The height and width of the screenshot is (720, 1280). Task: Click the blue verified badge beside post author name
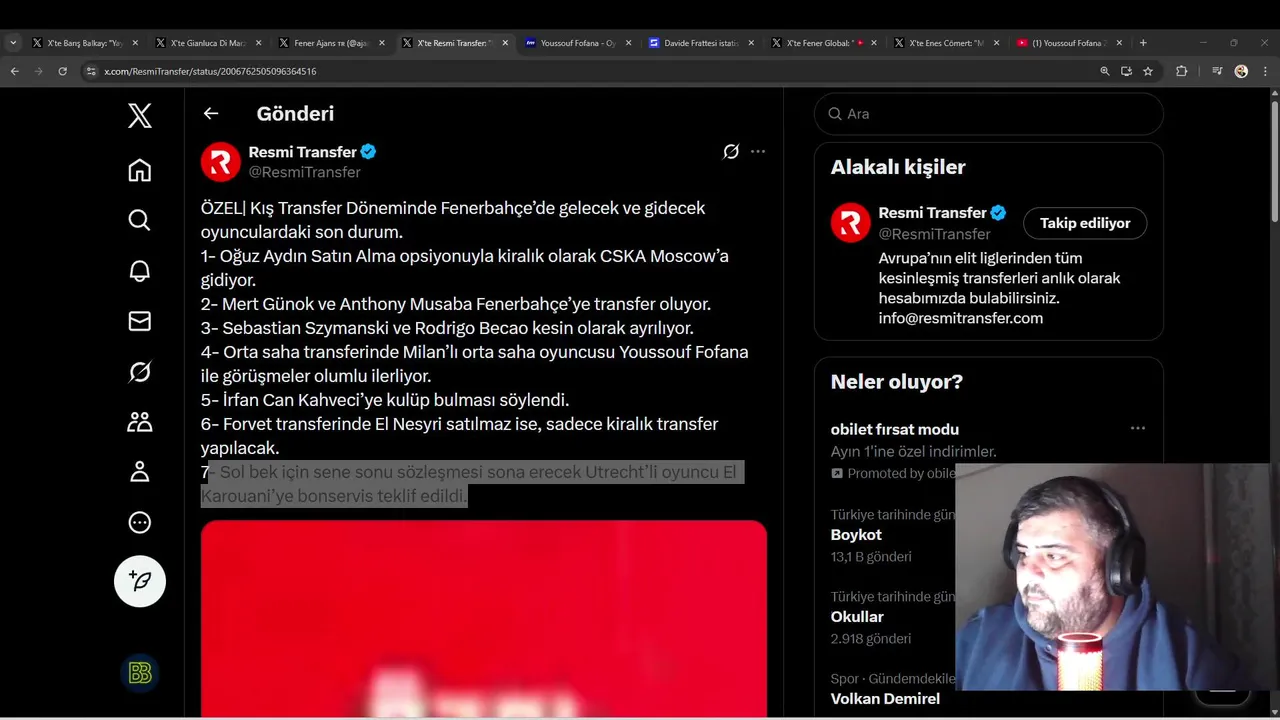coord(368,152)
